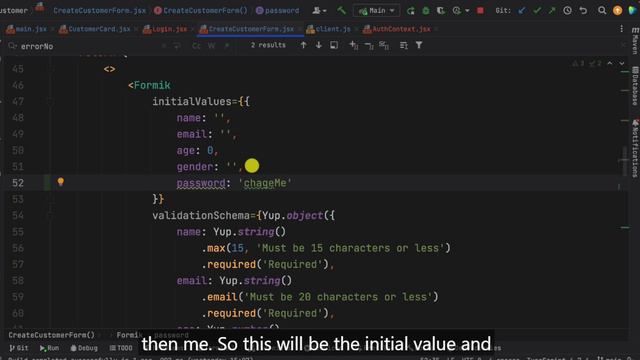Image resolution: width=640 pixels, height=360 pixels.
Task: Click the Debug bug icon in toolbar
Action: click(426, 11)
